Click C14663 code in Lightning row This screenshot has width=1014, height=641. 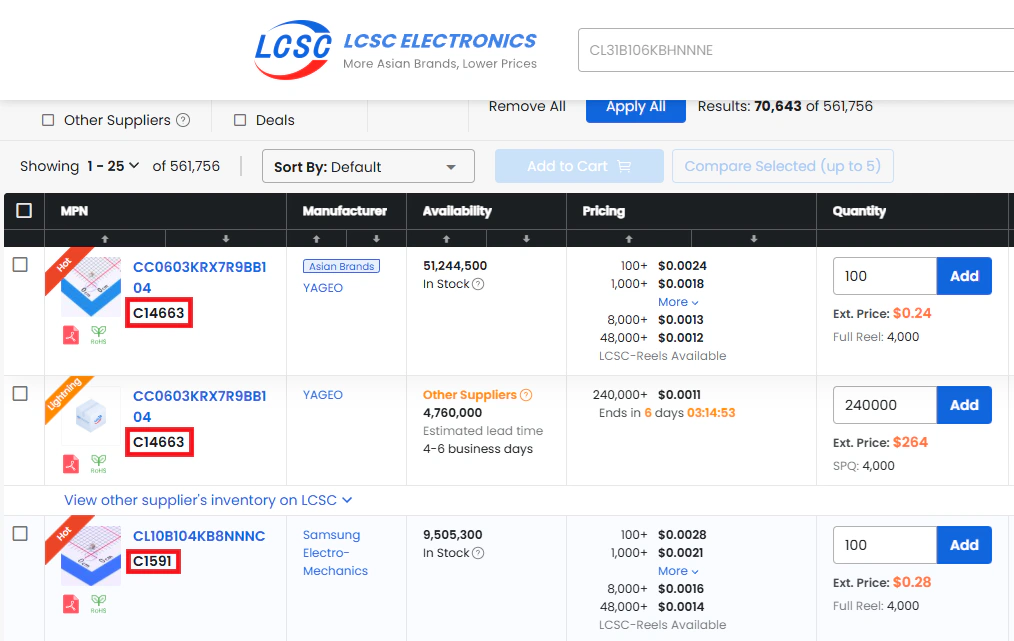coord(158,442)
